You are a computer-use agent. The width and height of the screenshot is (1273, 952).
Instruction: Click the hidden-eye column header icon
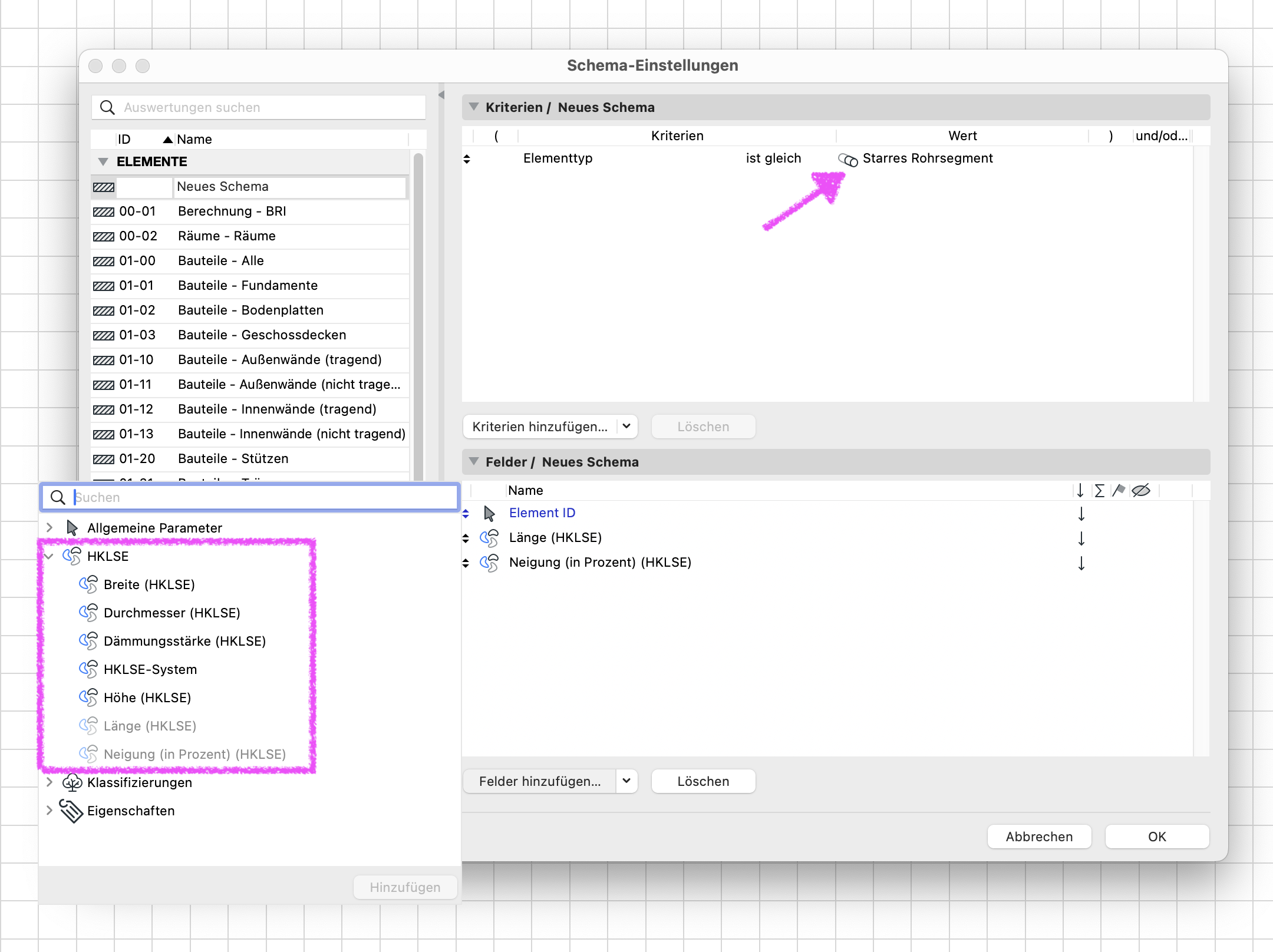(x=1141, y=491)
